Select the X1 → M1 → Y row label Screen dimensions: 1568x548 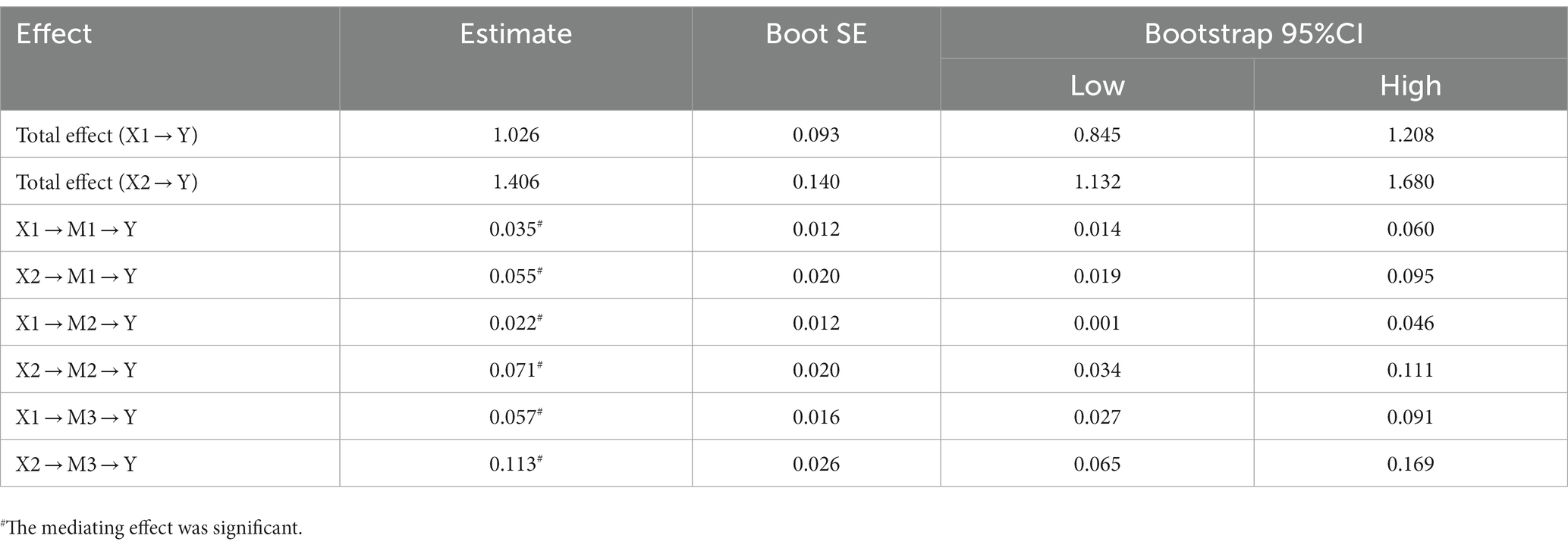tap(76, 229)
